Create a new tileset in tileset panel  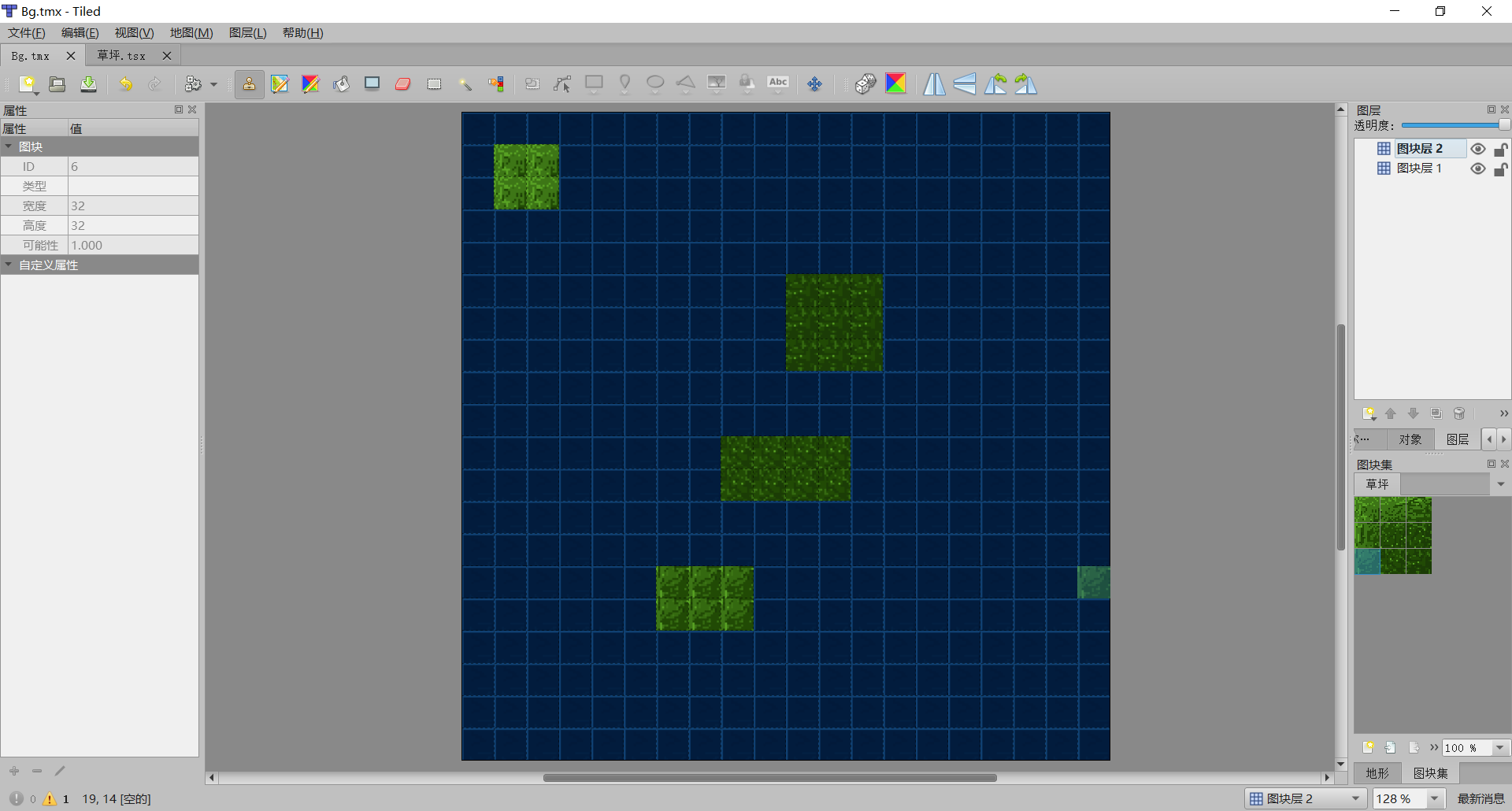pos(1369,747)
